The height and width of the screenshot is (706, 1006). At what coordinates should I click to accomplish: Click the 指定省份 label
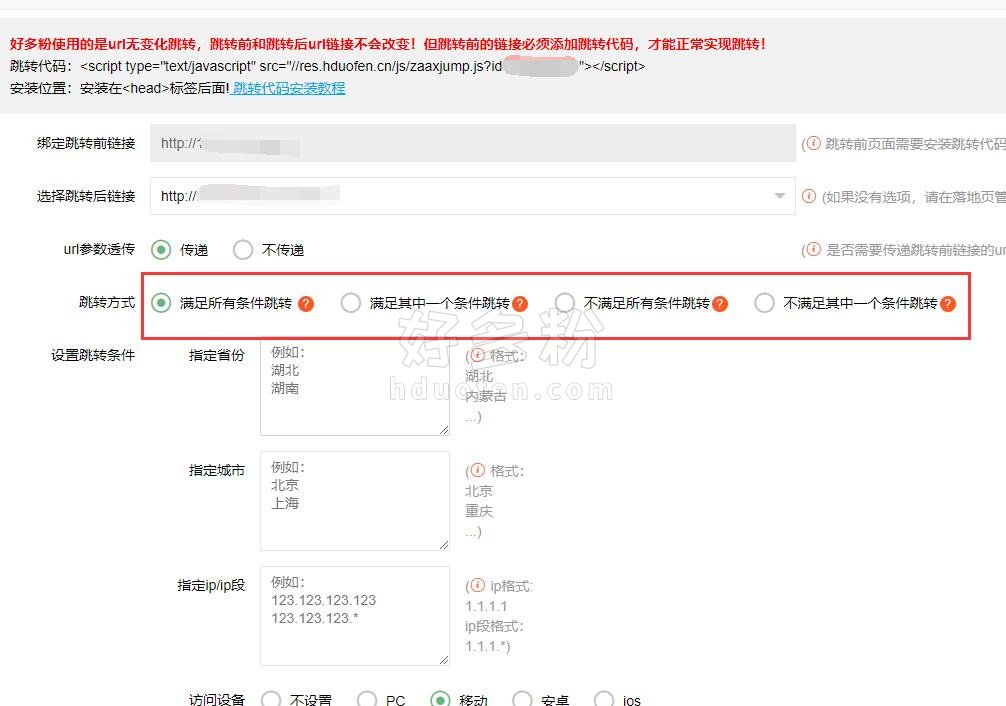217,355
